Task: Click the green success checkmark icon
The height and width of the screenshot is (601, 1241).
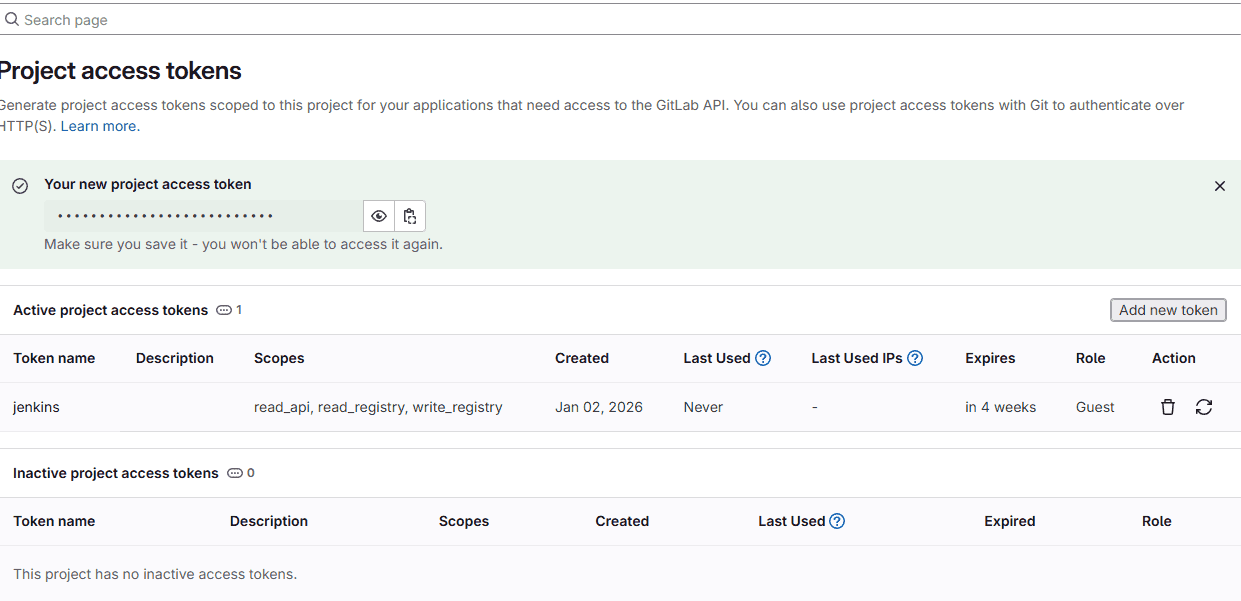Action: pos(20,186)
